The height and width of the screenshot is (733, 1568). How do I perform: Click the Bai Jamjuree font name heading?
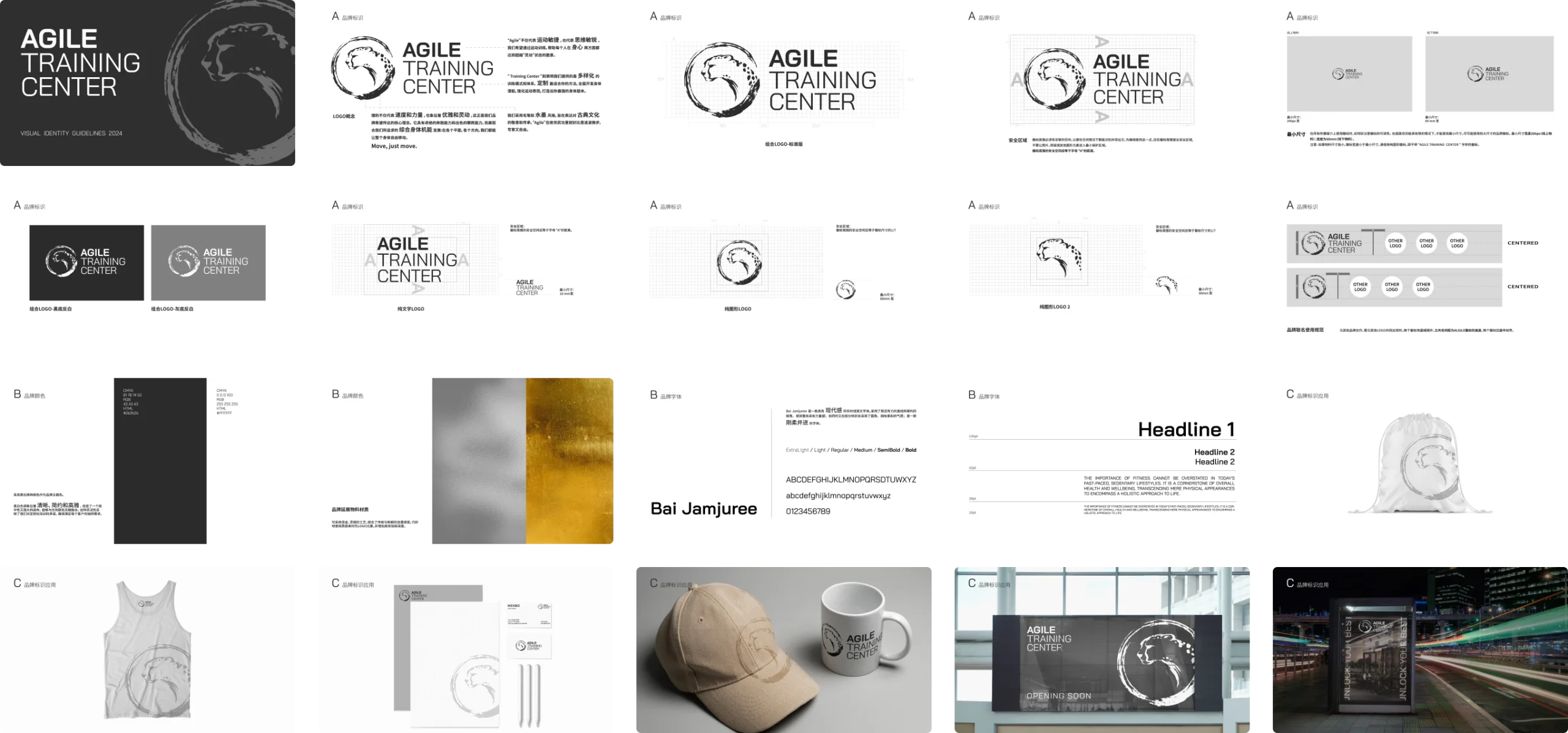coord(703,509)
